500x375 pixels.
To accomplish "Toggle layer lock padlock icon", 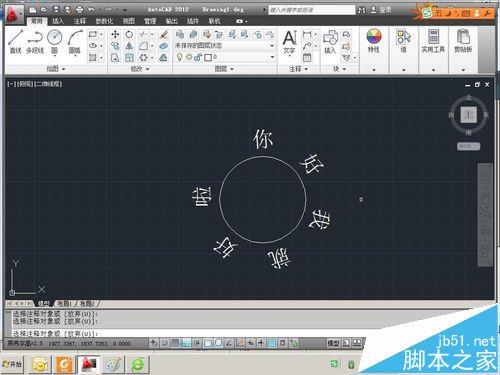I will (198, 57).
